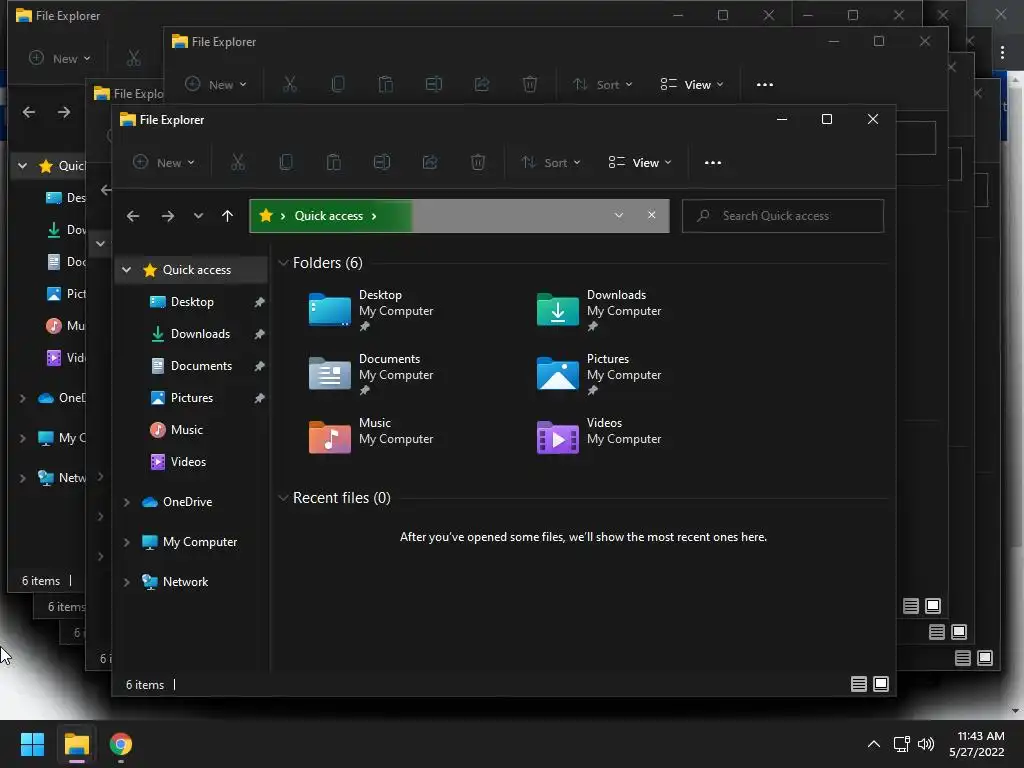Click the Rename icon in front window toolbar
Viewport: 1024px width, 768px height.
point(381,163)
